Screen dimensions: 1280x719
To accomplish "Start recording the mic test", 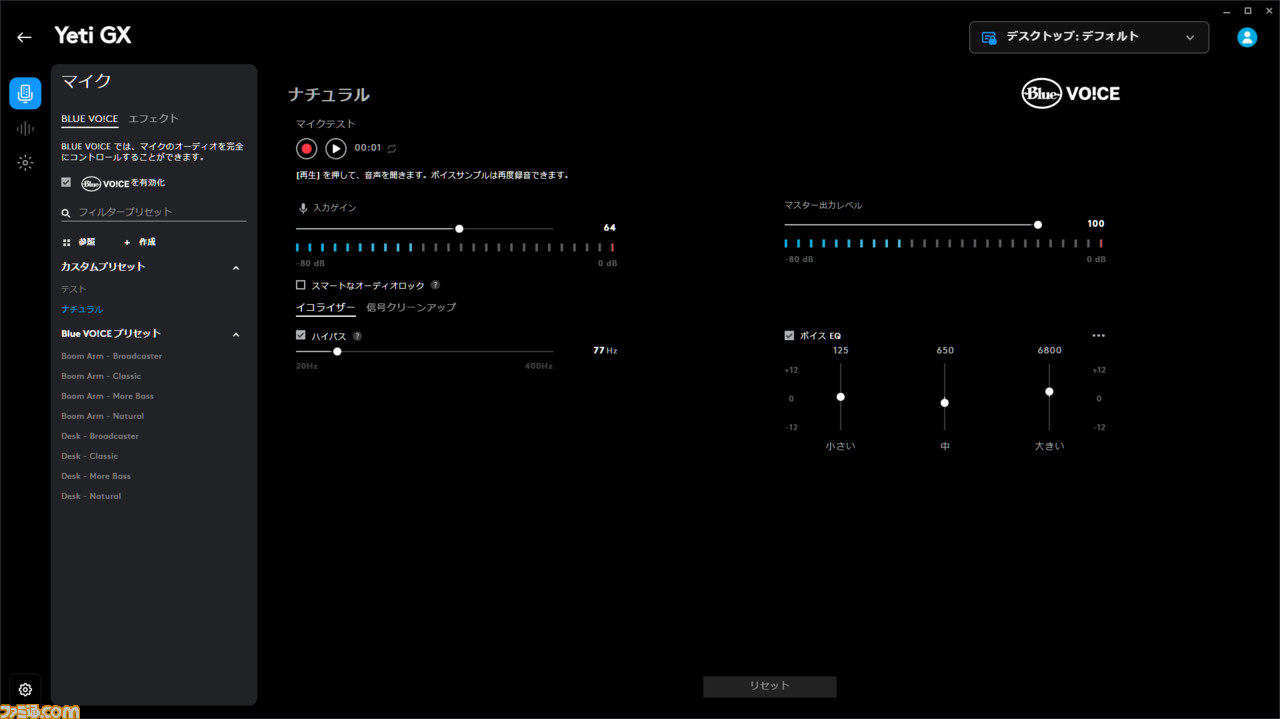I will [x=307, y=149].
